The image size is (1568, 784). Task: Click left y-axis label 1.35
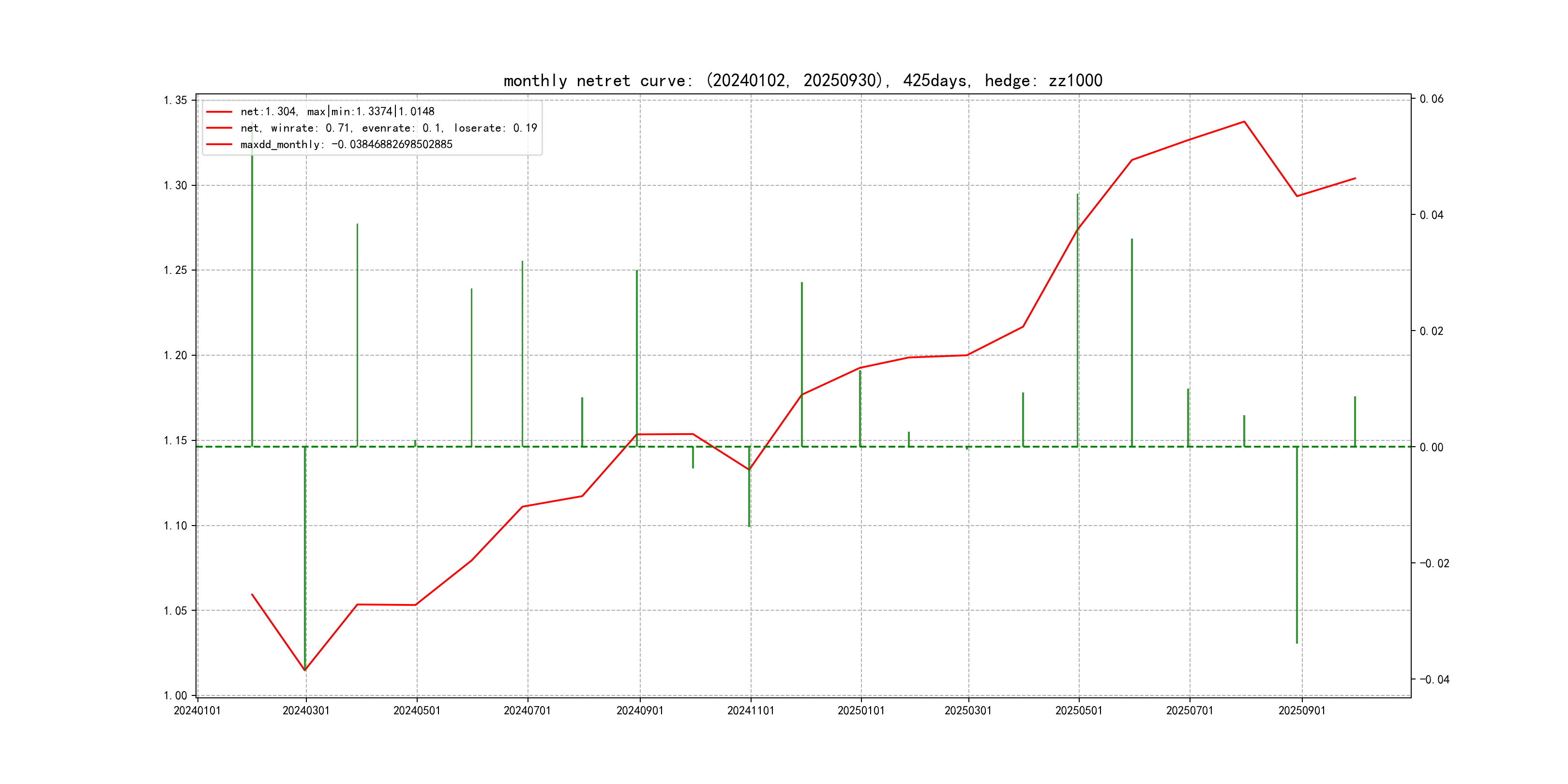point(175,100)
